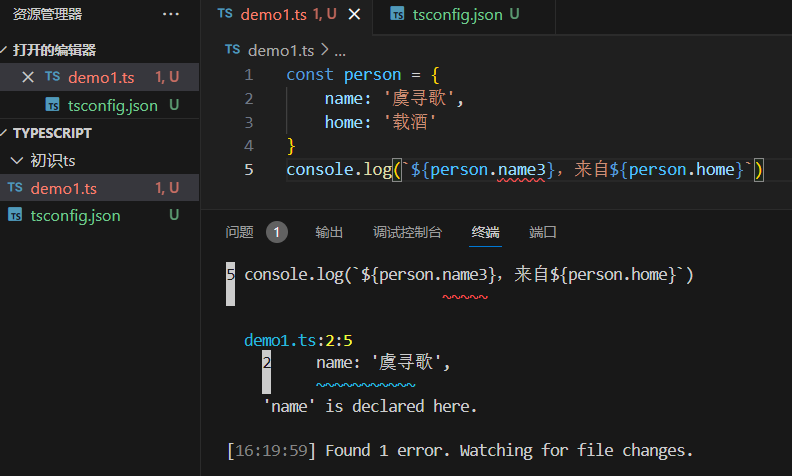Click "'name' is declared here." terminal text
Viewport: 792px width, 476px height.
click(371, 406)
